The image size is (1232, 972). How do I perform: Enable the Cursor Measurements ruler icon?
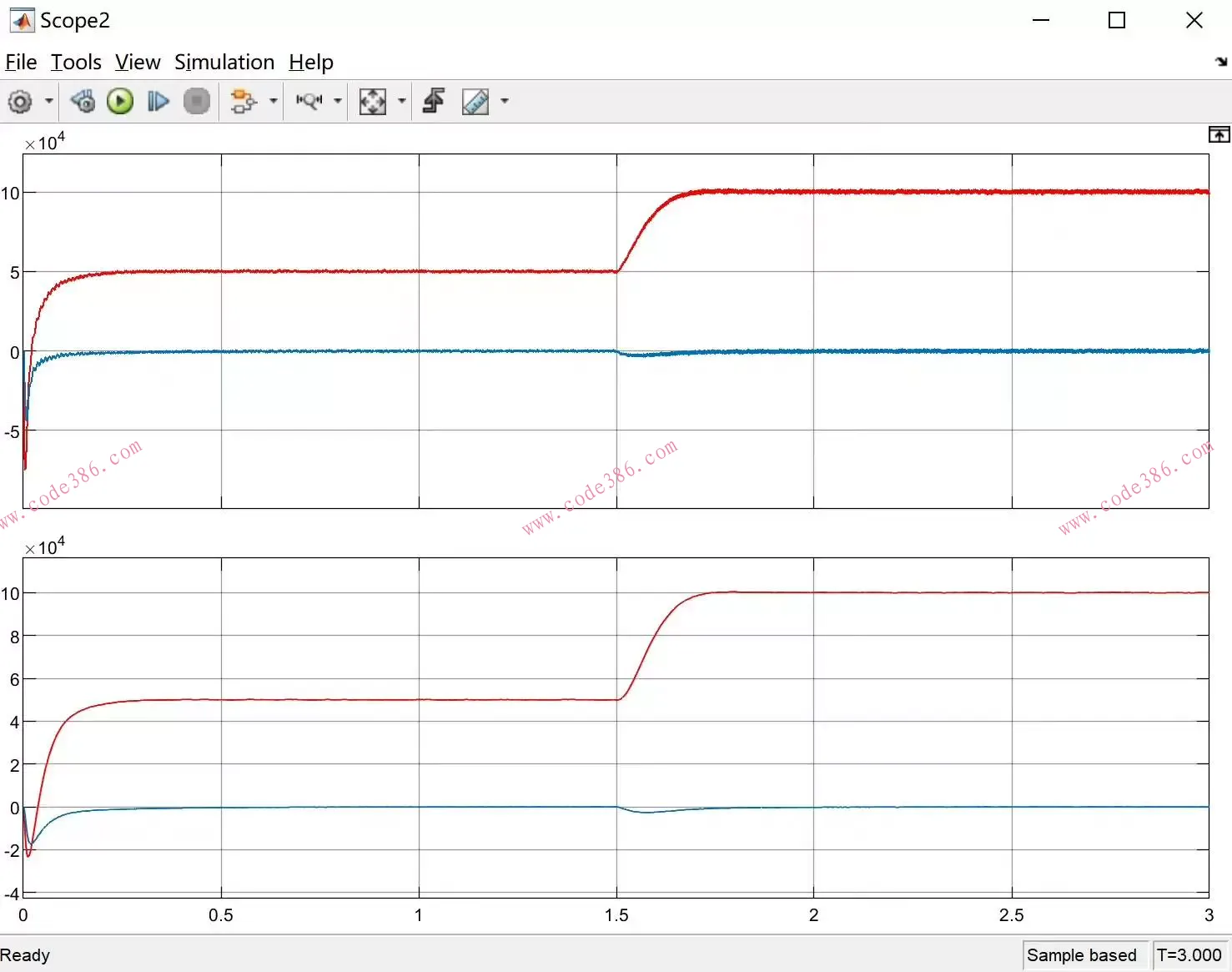(x=475, y=102)
